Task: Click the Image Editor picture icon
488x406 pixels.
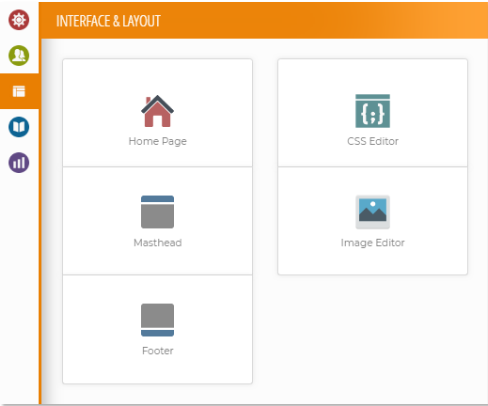Action: tap(373, 212)
